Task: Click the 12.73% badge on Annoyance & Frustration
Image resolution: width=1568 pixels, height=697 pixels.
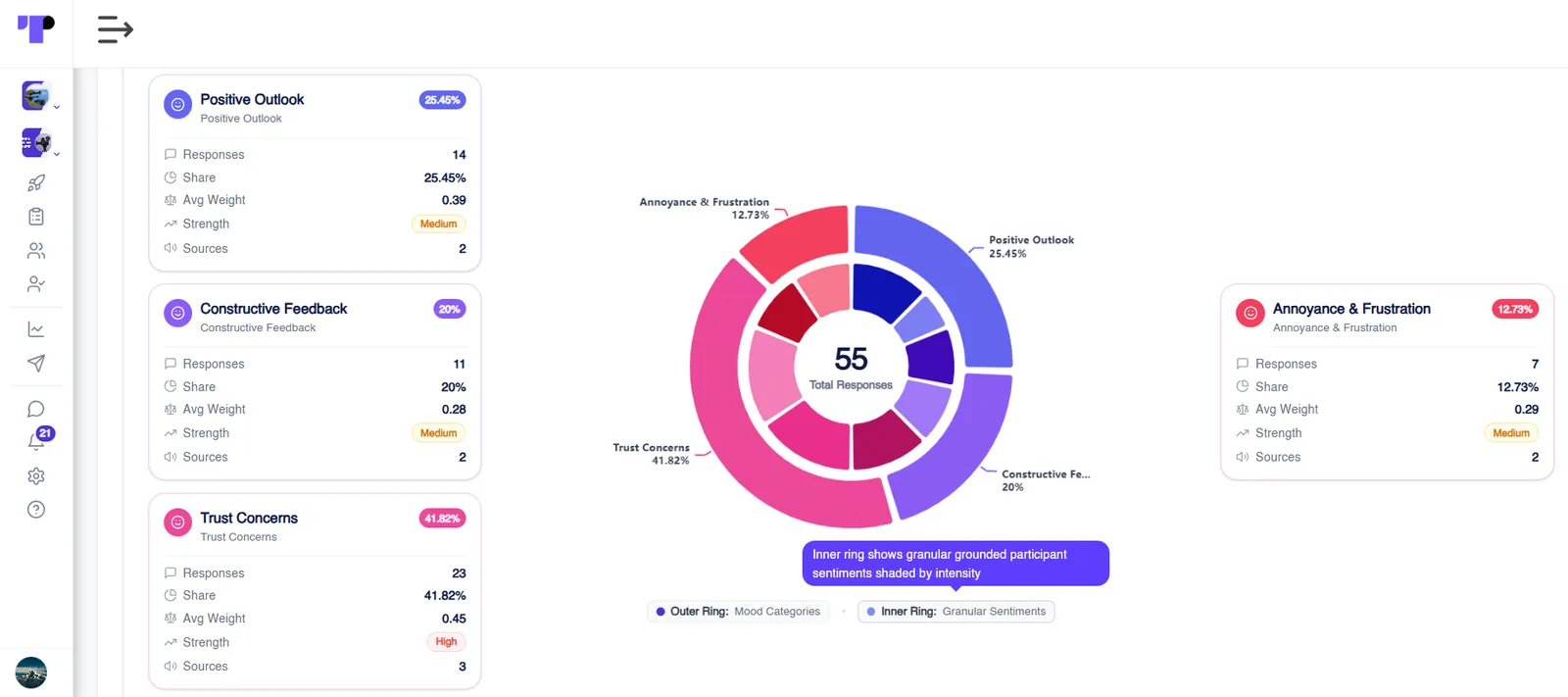Action: point(1515,309)
